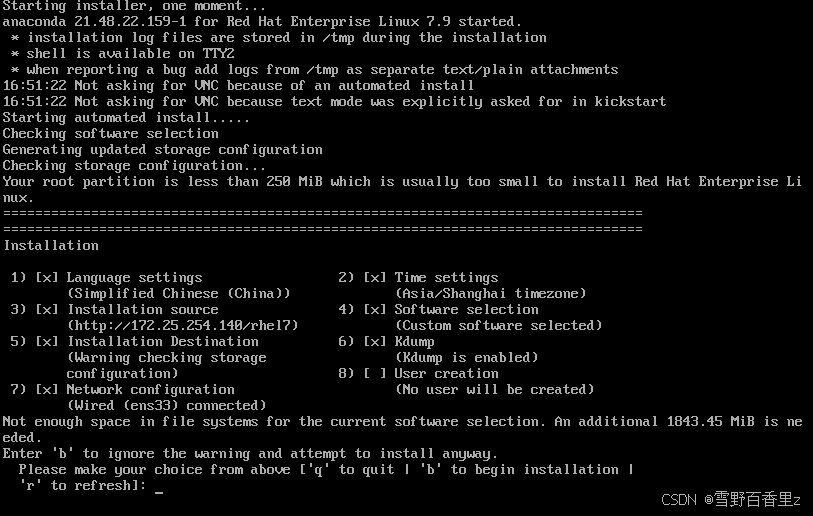The image size is (813, 516).
Task: Click the 'r' to refresh option
Action: click(x=79, y=485)
